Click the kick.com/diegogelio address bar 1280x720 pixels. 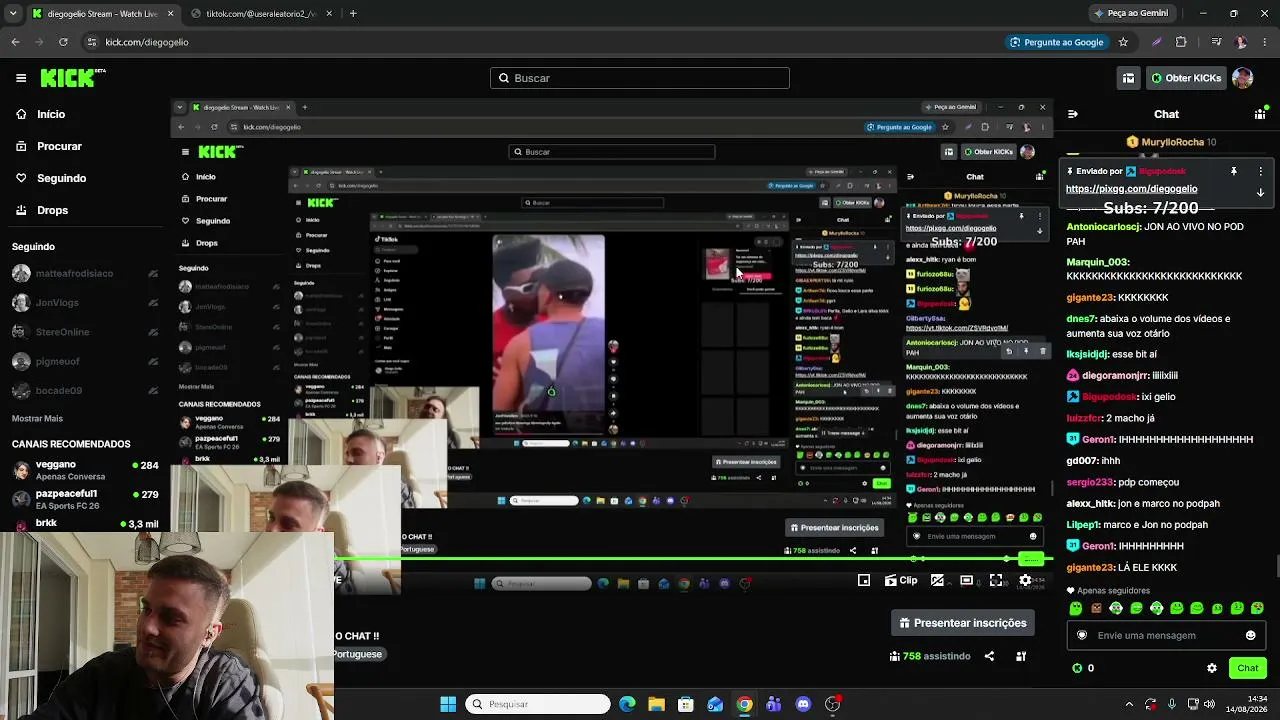(147, 42)
